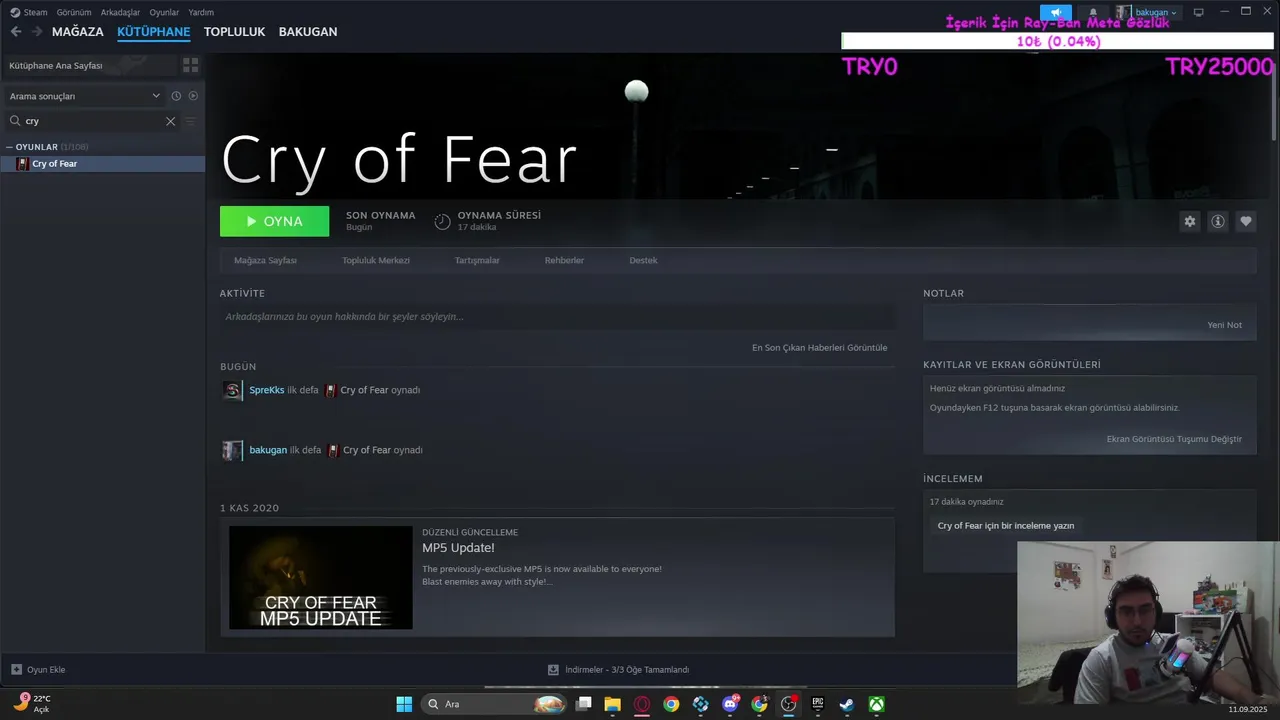Viewport: 1280px width, 720px height.
Task: Clear the search text with X
Action: 170,121
